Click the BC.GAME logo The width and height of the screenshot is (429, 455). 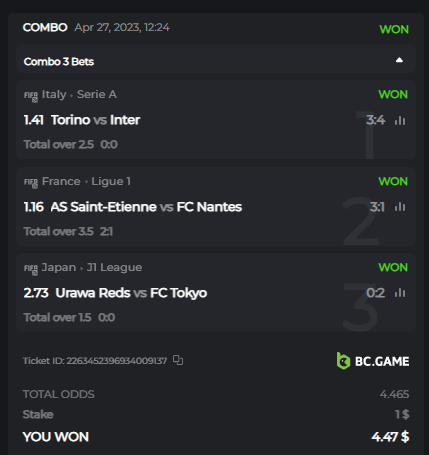[373, 361]
